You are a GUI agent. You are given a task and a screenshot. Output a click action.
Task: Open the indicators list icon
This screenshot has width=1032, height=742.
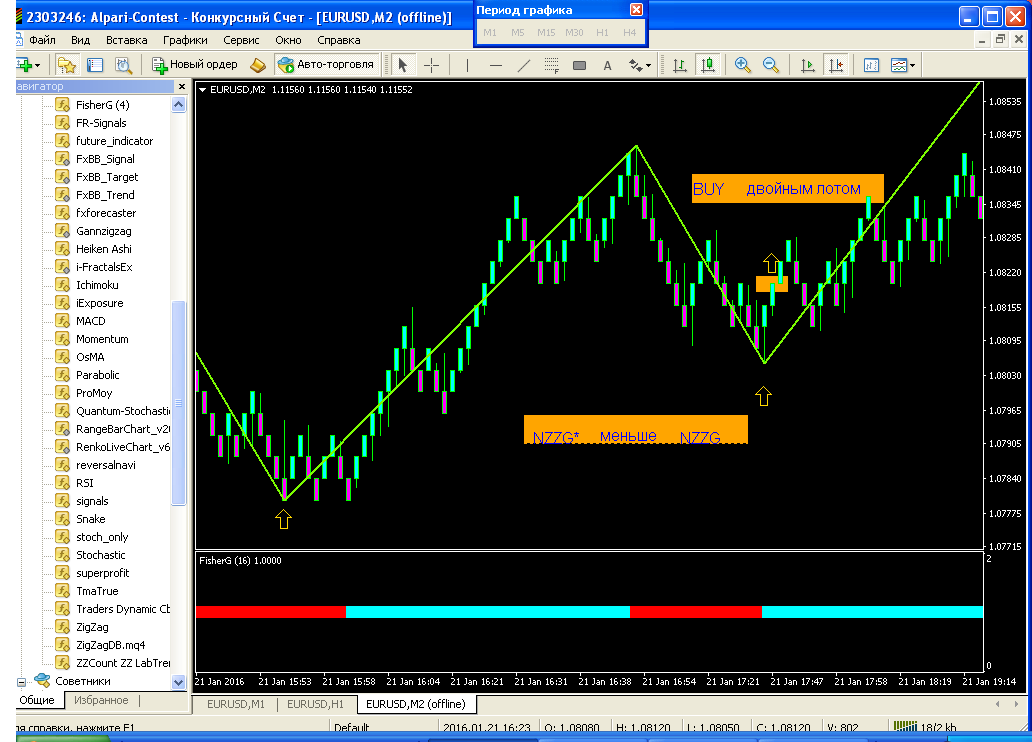point(871,65)
